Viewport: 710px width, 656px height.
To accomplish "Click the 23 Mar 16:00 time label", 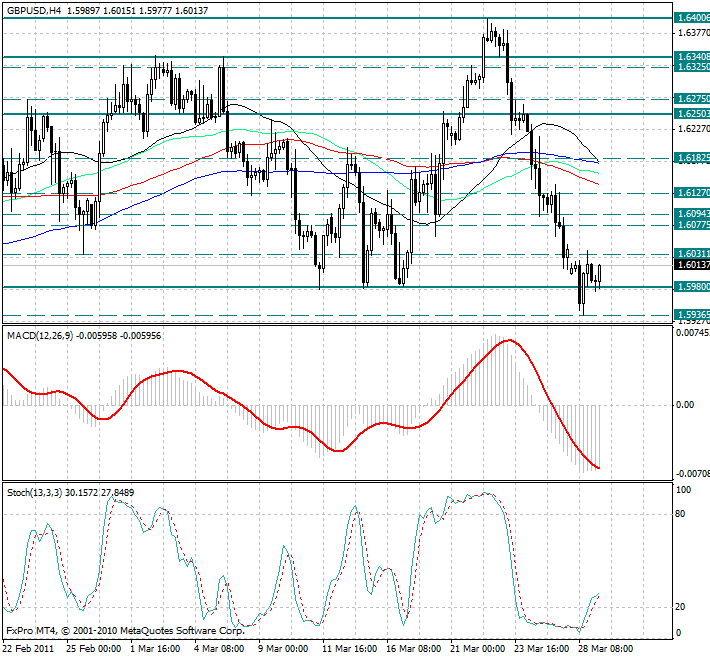I will click(542, 649).
